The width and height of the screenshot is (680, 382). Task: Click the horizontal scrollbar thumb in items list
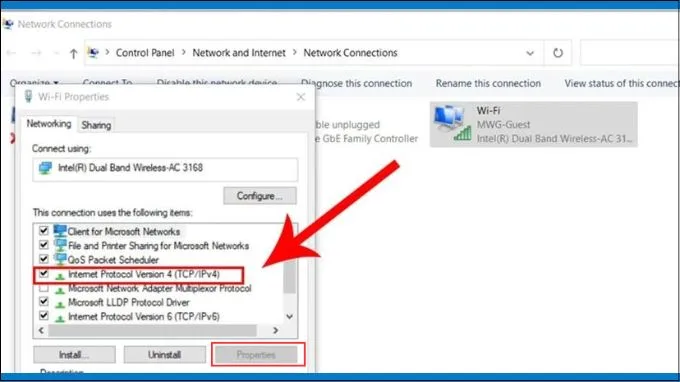coord(153,330)
